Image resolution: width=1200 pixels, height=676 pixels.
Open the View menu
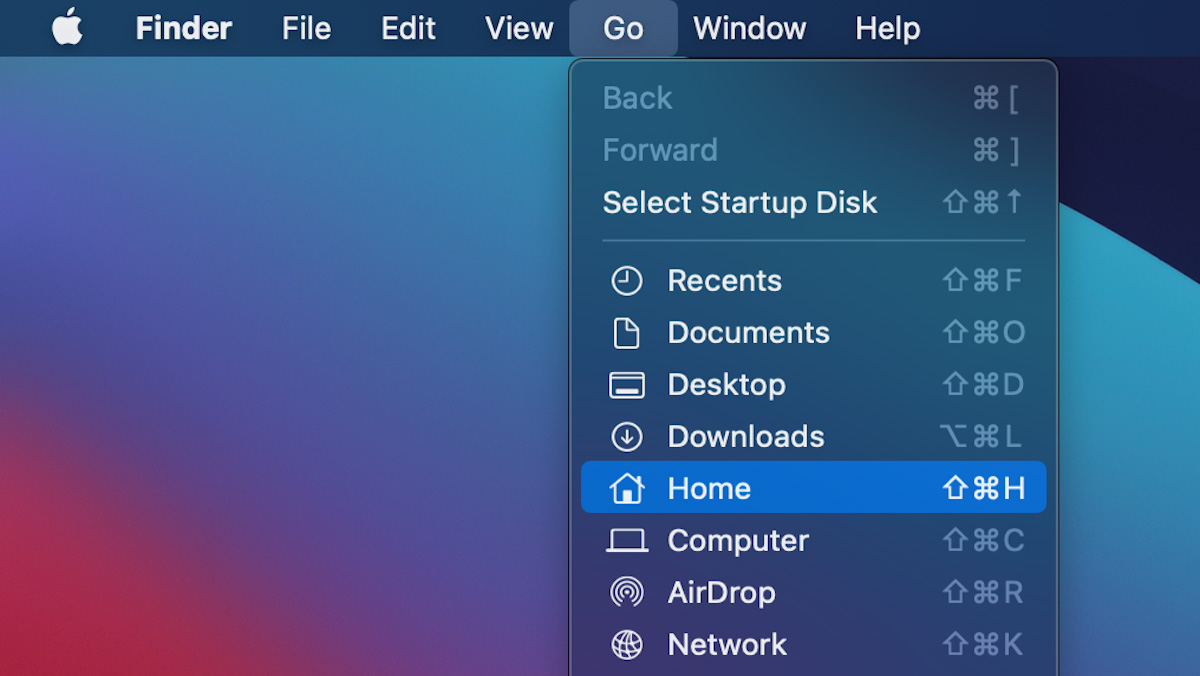pos(519,28)
